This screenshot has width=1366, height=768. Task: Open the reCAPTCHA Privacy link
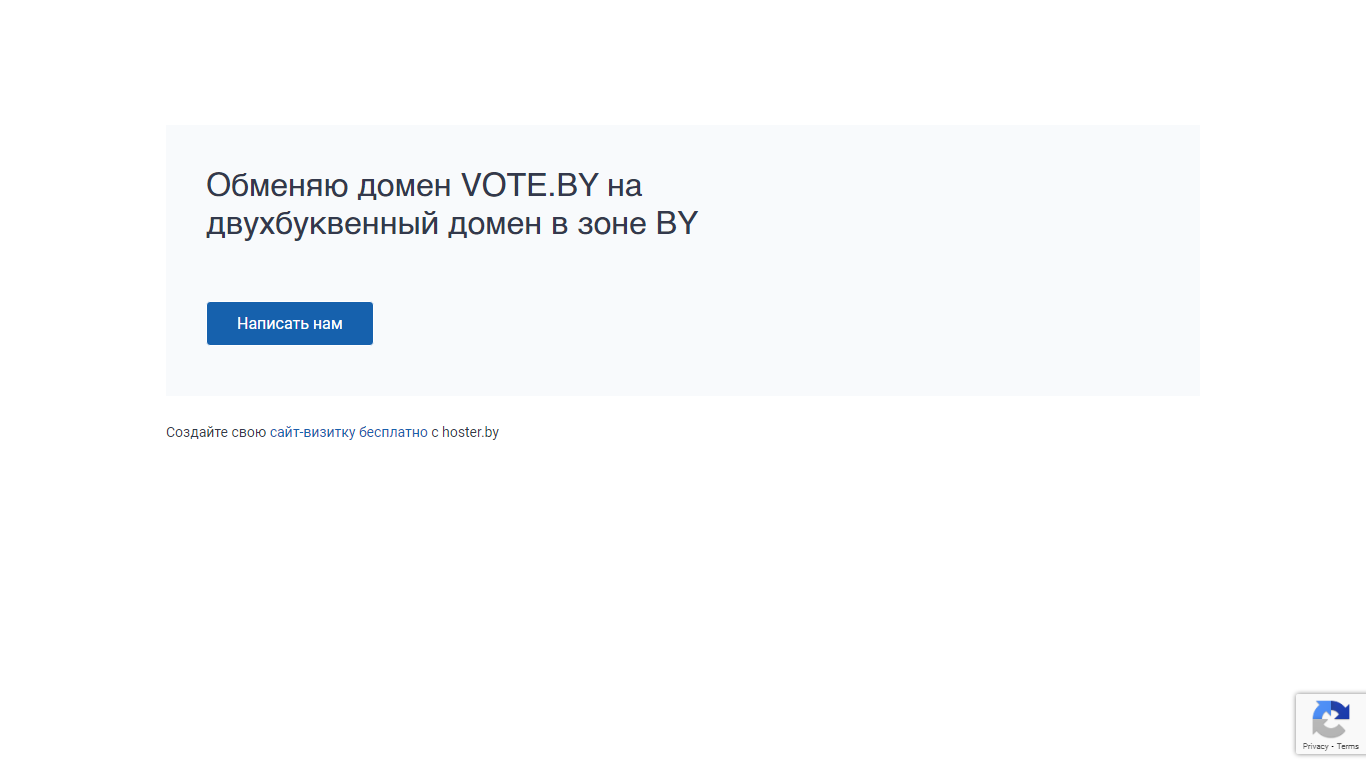(x=1315, y=747)
